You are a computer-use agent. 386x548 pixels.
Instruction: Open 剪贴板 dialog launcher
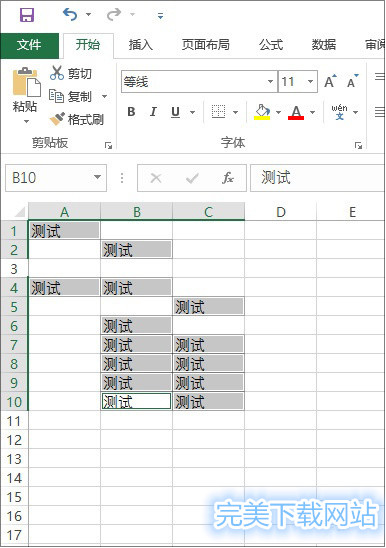[x=108, y=145]
